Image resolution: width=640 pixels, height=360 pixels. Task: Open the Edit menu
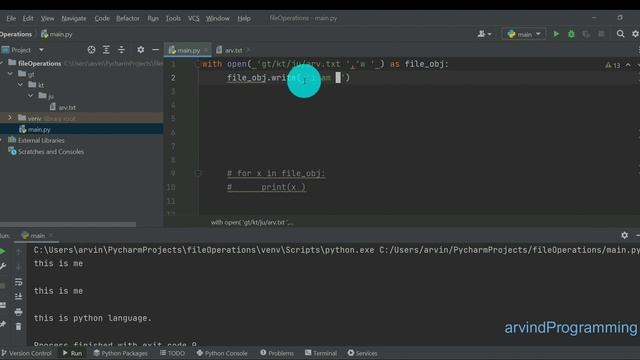(x=28, y=18)
